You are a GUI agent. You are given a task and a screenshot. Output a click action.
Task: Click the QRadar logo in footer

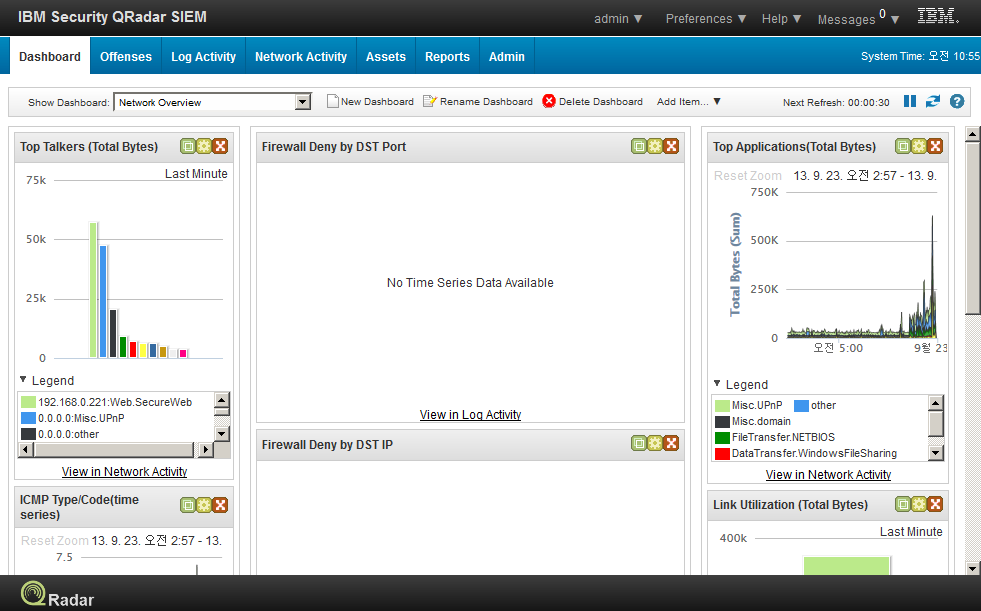pyautogui.click(x=57, y=595)
